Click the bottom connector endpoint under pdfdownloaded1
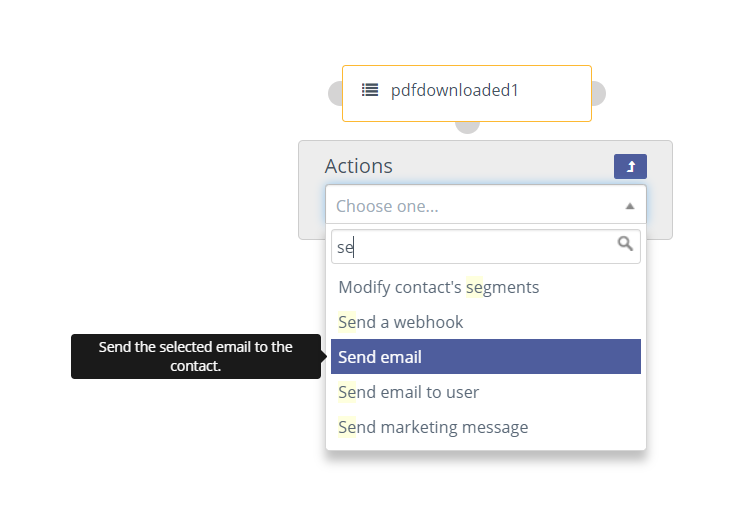Screen dimensions: 749x511 click(x=467, y=128)
